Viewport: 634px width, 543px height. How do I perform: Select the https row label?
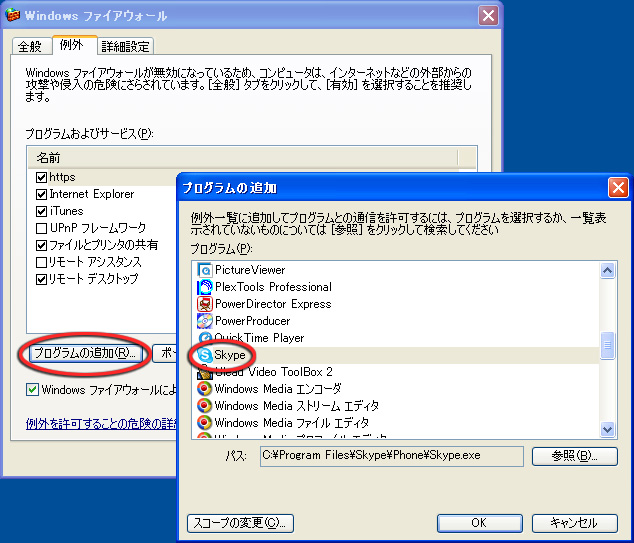(62, 177)
